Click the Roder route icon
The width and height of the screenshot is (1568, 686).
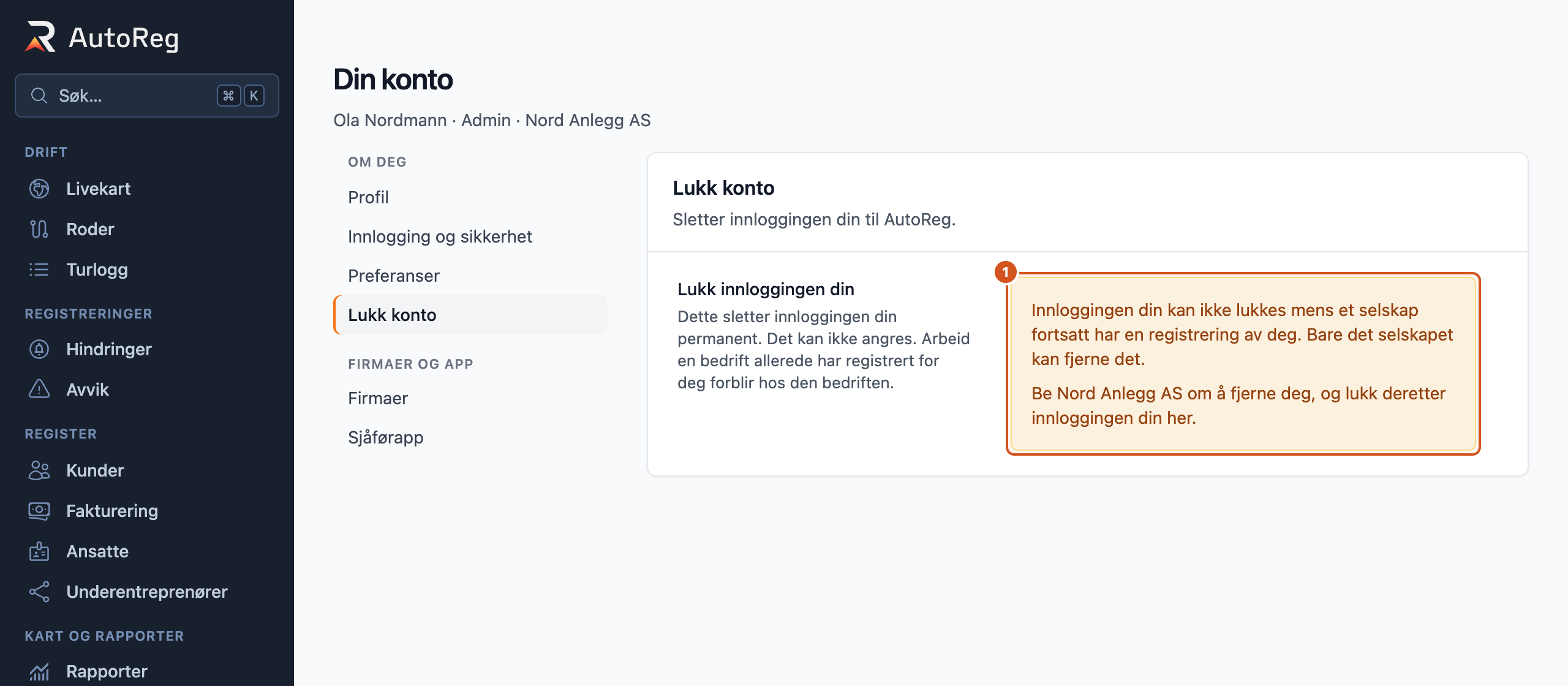39,229
